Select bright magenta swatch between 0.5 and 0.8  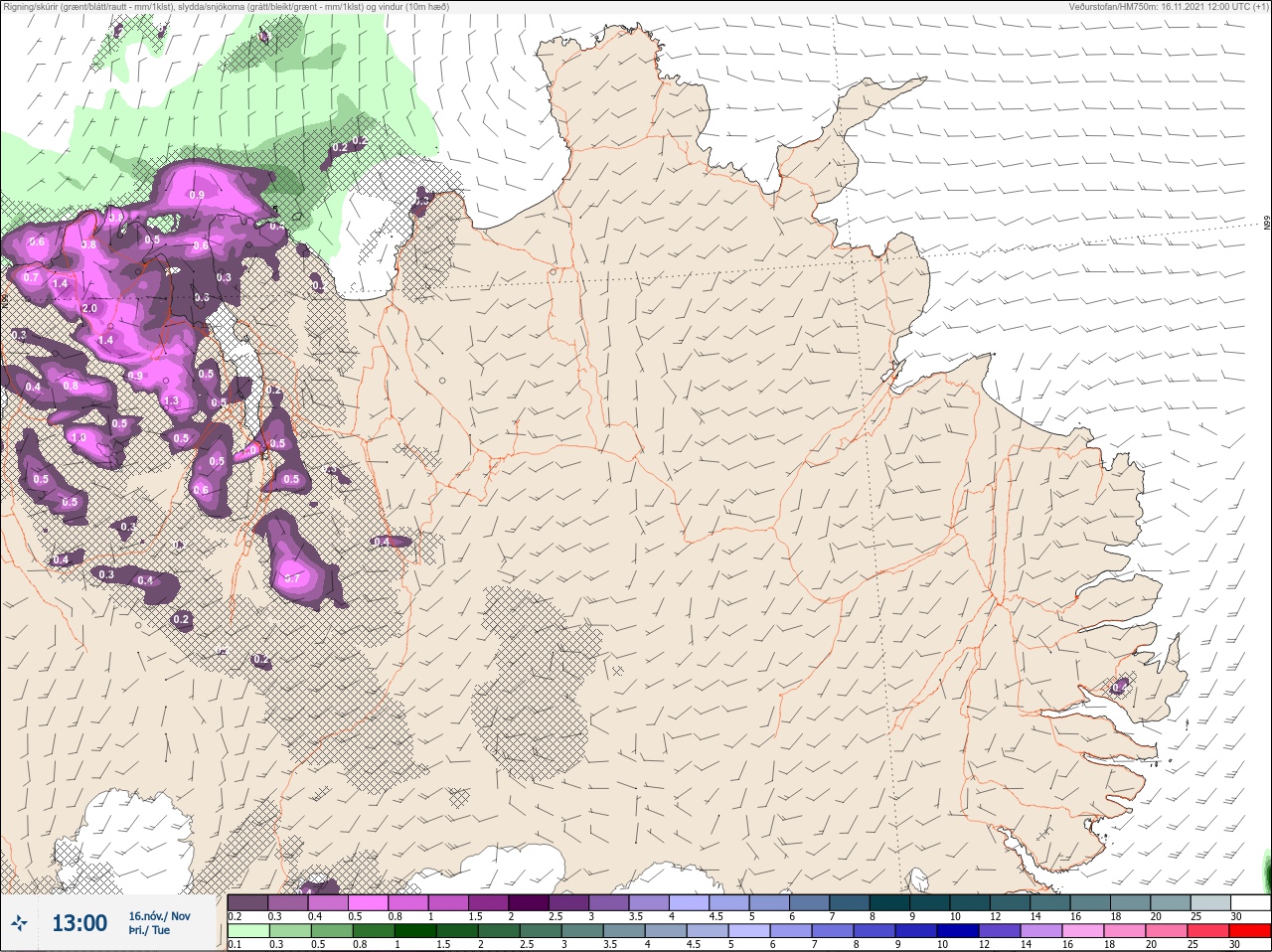[x=369, y=902]
